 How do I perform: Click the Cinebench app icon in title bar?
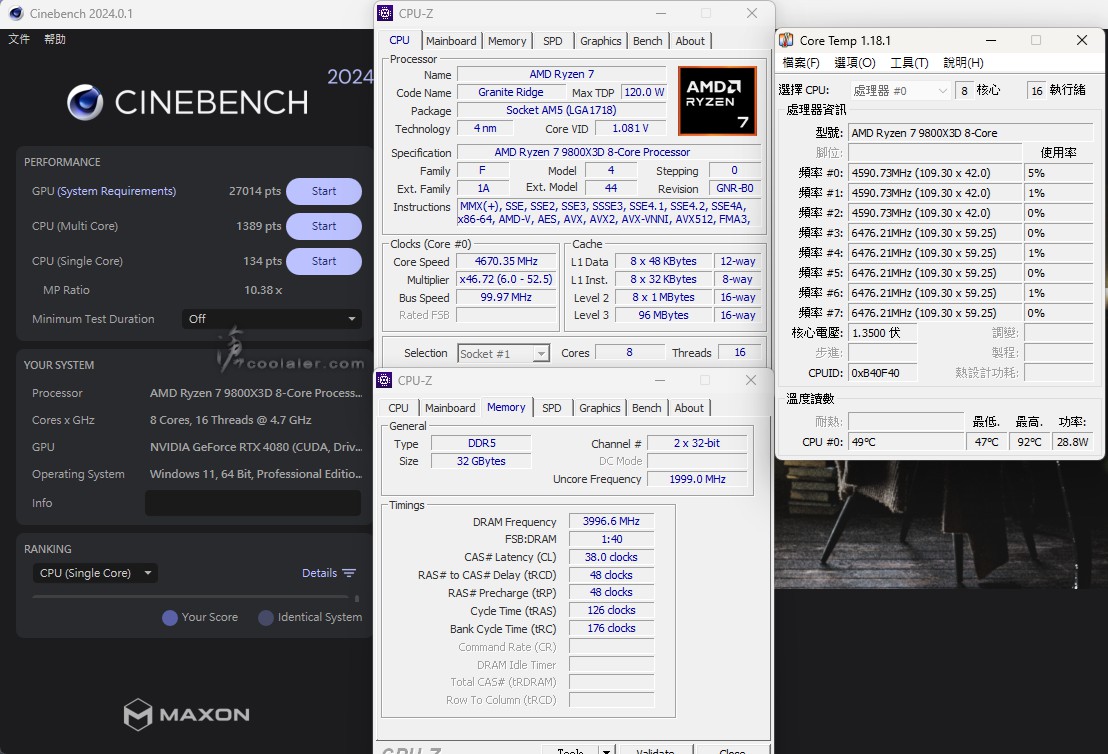coord(16,13)
